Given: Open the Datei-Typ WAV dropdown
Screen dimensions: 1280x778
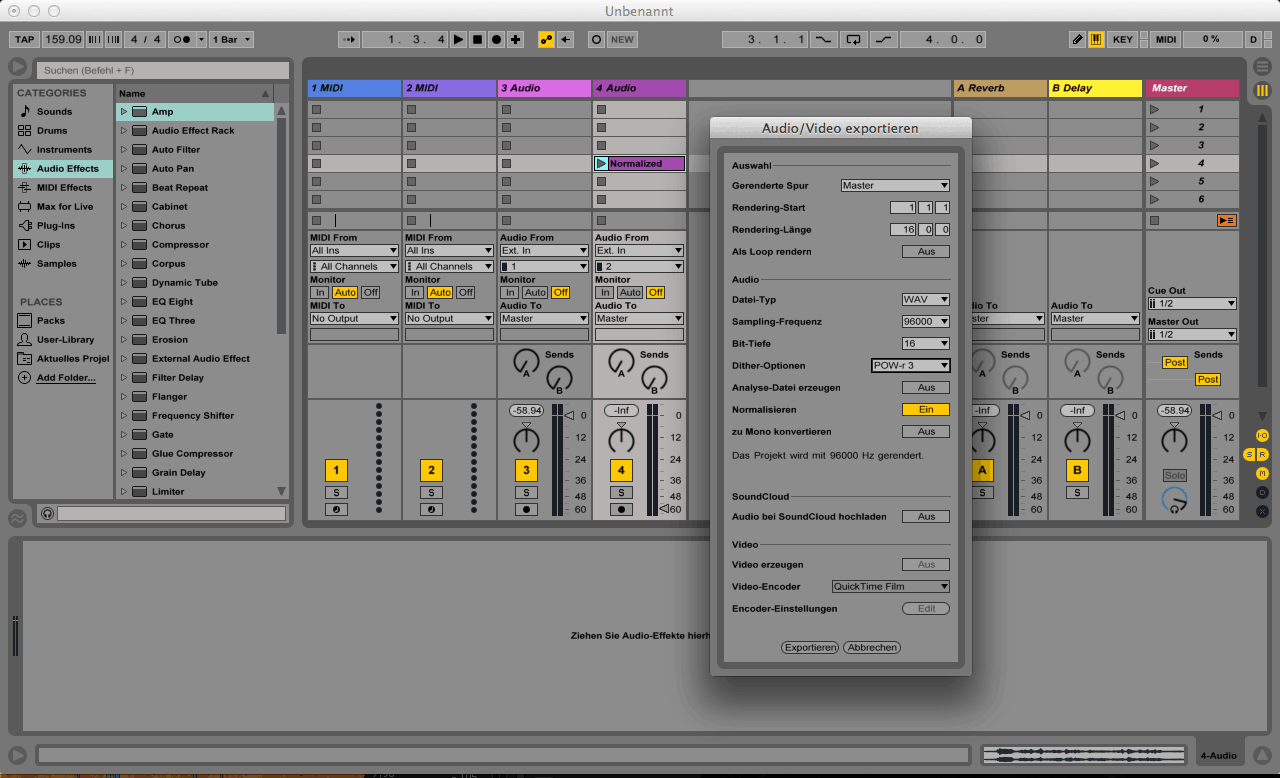Looking at the screenshot, I should 925,300.
